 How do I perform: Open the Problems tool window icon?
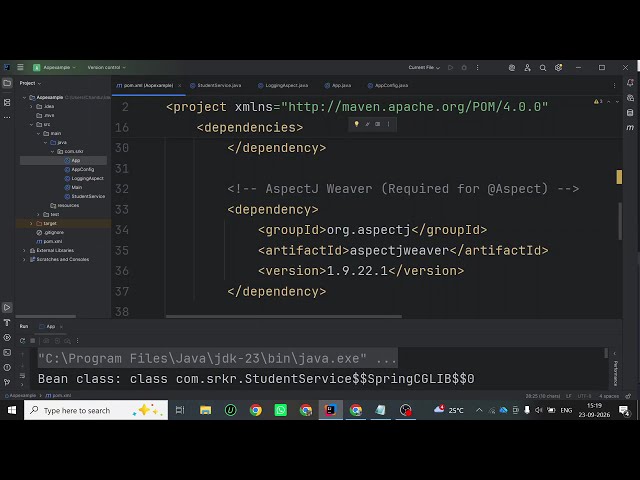[7, 367]
